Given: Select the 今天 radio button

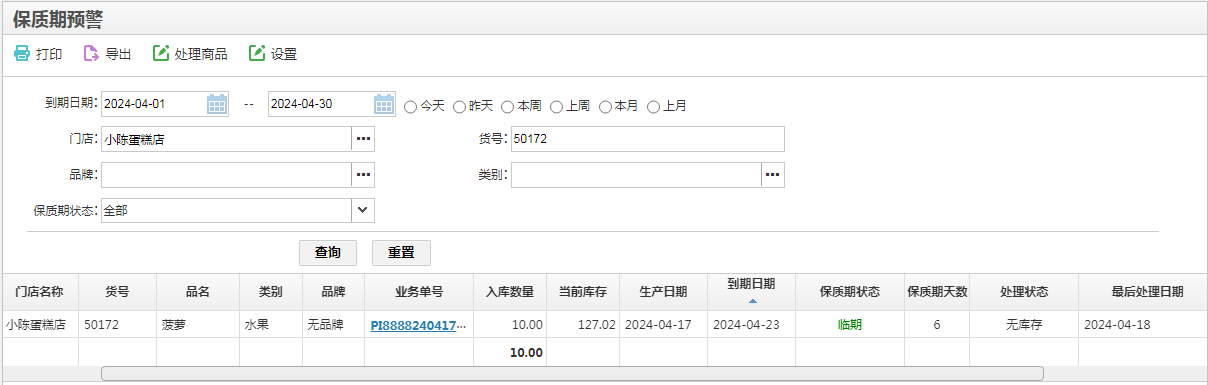Looking at the screenshot, I should click(411, 106).
